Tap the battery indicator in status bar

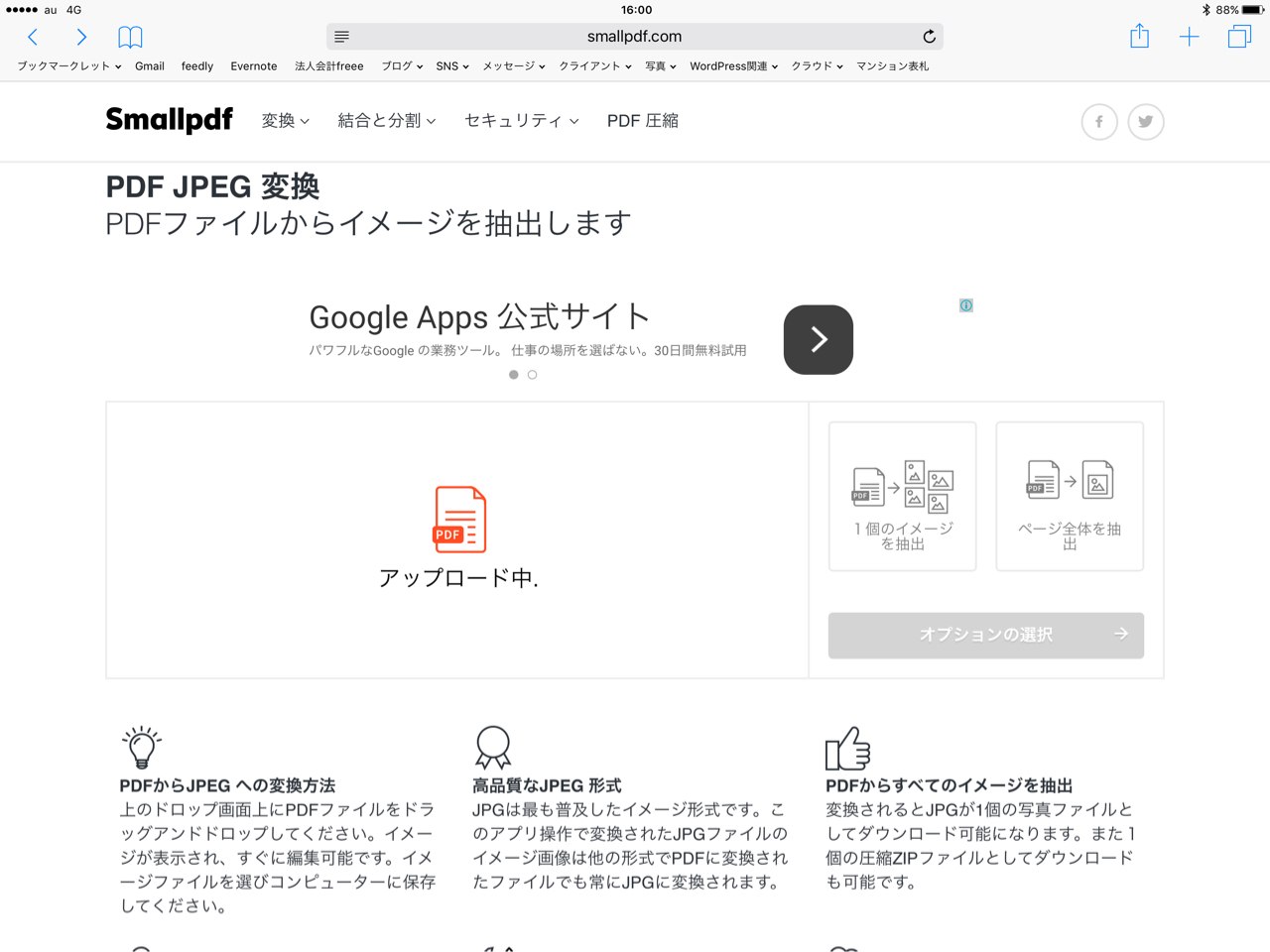(x=1252, y=10)
